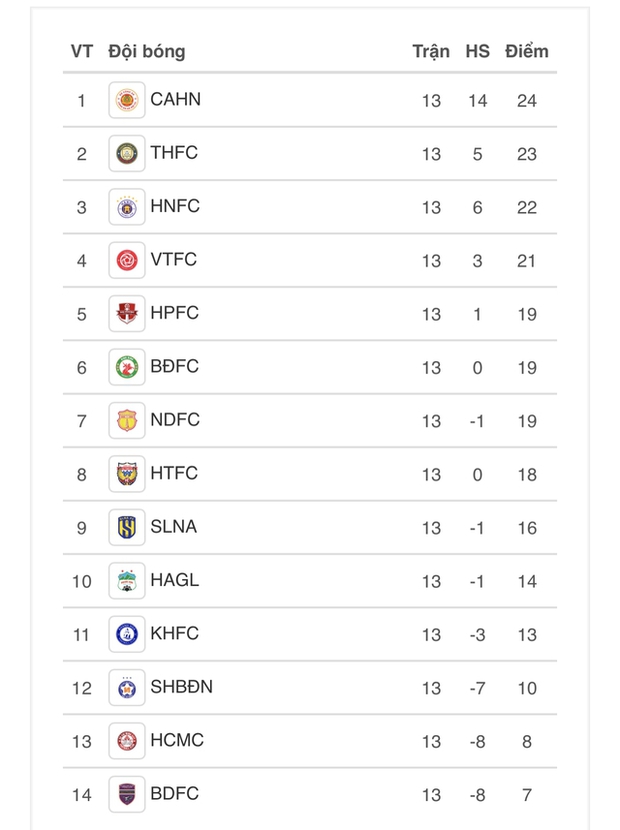
Task: Click the KHFC blue club badge
Action: tap(127, 634)
